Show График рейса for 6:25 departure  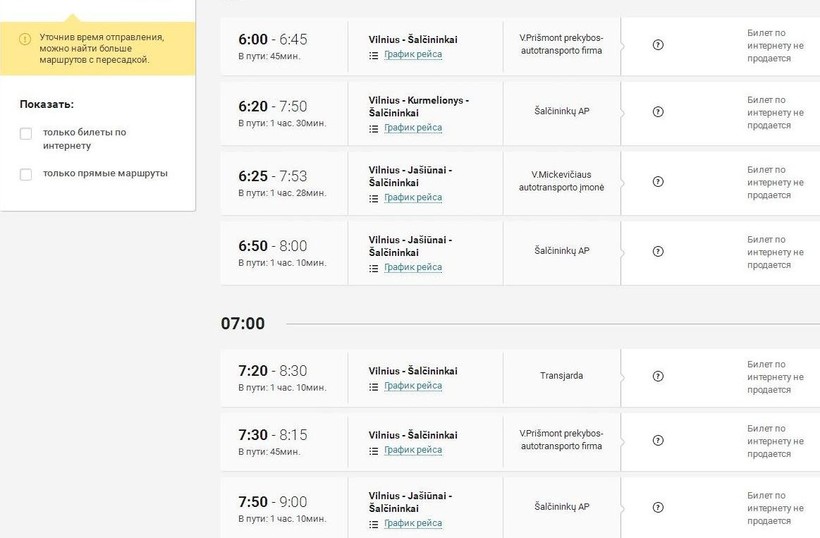[x=412, y=198]
